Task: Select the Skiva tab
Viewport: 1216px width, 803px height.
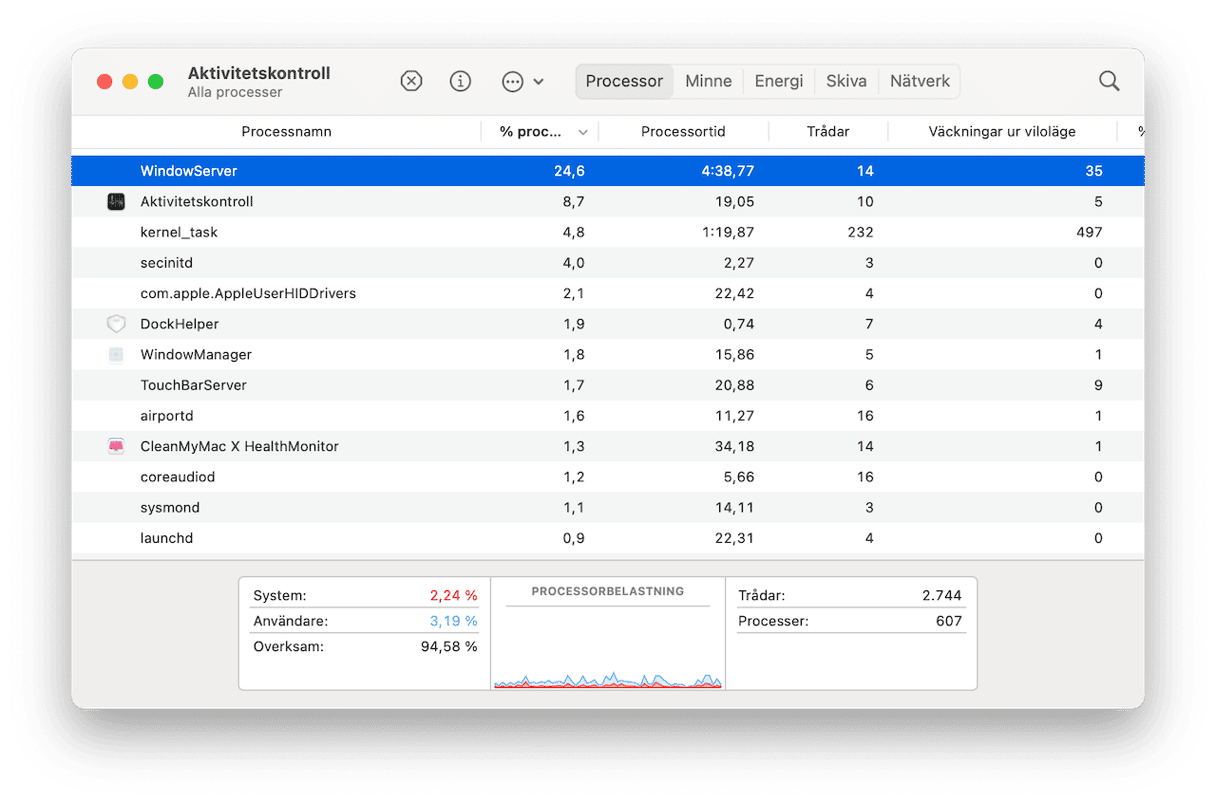Action: (x=846, y=81)
